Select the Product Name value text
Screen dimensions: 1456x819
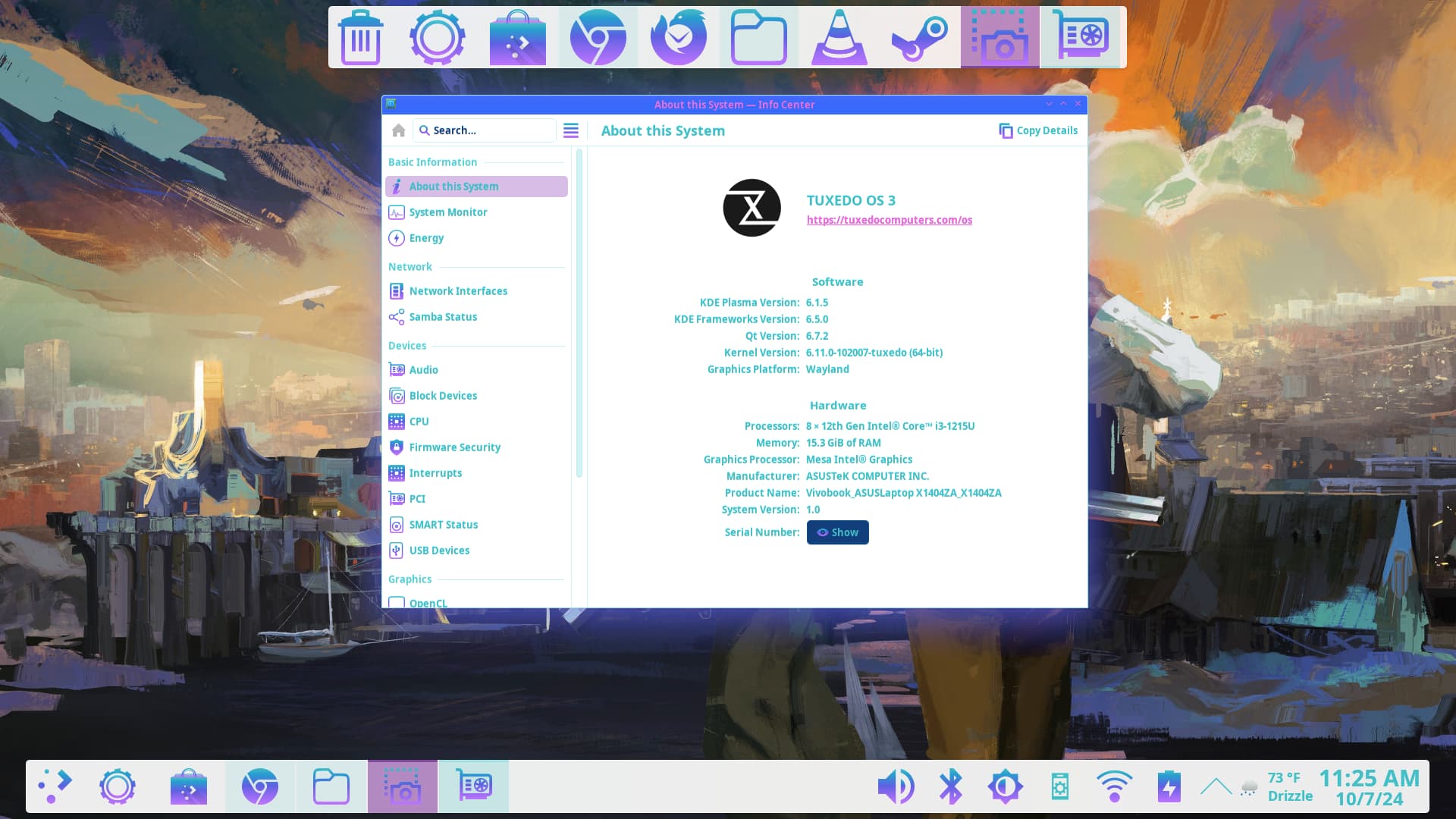click(x=903, y=493)
